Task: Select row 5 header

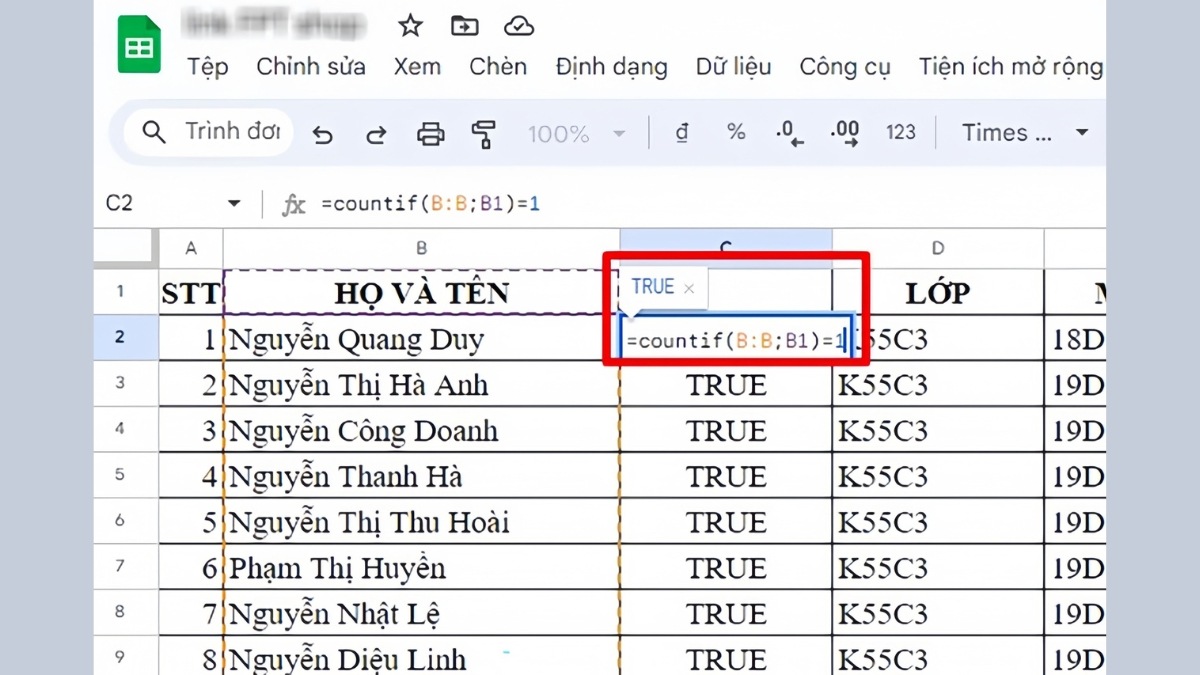Action: point(121,476)
